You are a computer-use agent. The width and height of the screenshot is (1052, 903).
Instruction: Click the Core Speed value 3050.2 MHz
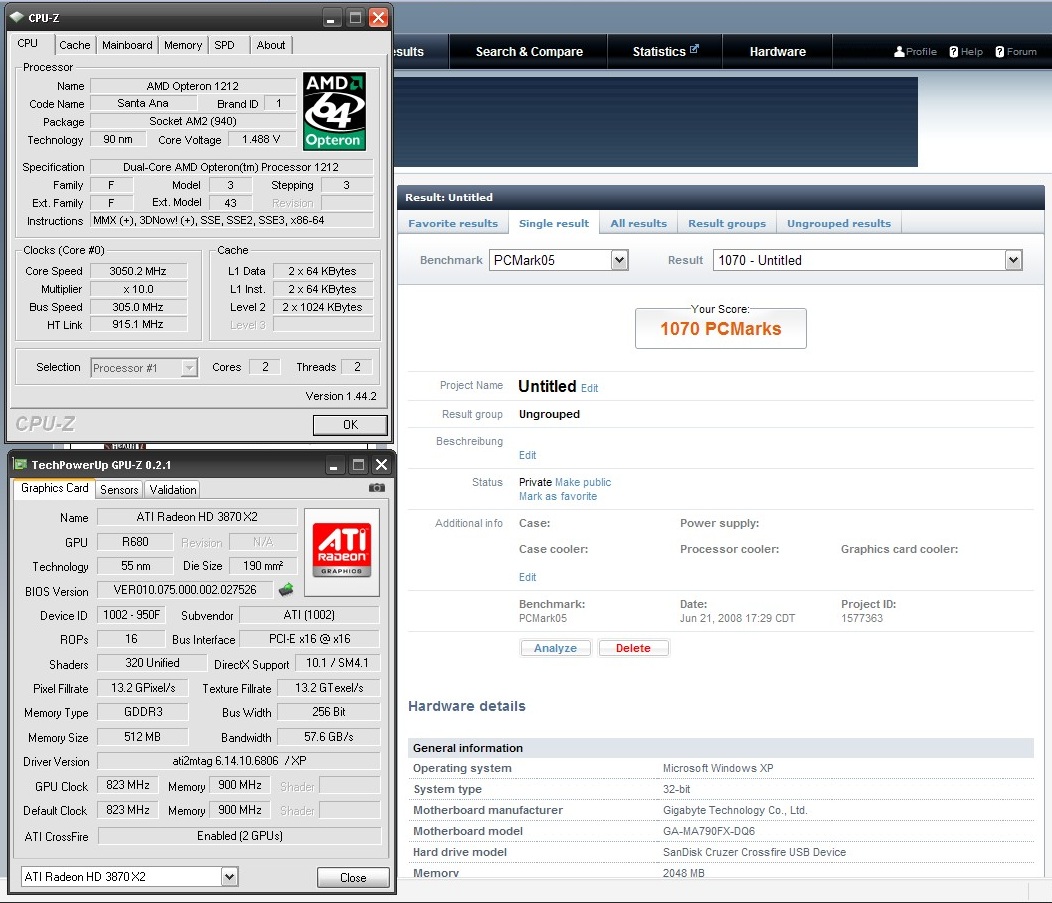[x=138, y=271]
